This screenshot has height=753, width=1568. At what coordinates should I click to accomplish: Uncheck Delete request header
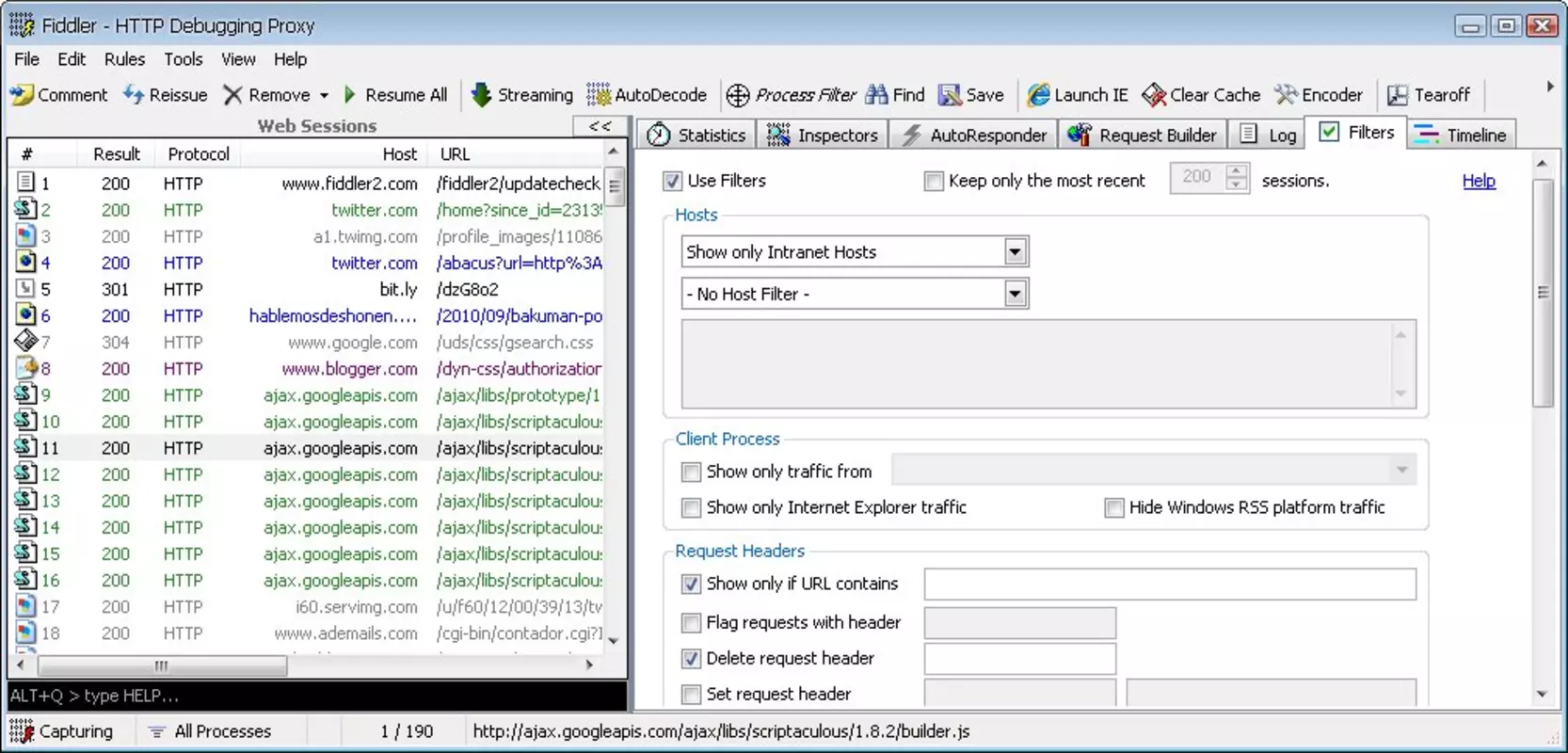(691, 659)
